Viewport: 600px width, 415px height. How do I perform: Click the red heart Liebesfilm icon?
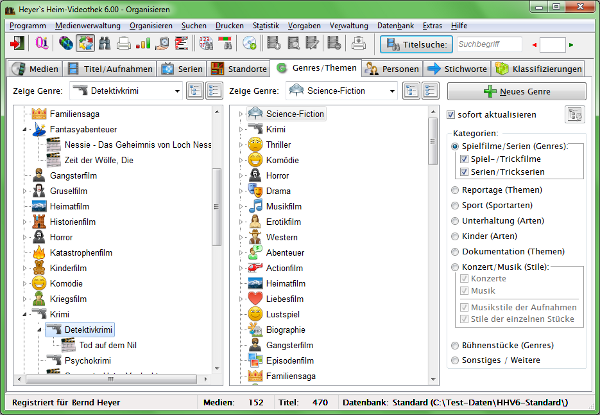click(255, 298)
